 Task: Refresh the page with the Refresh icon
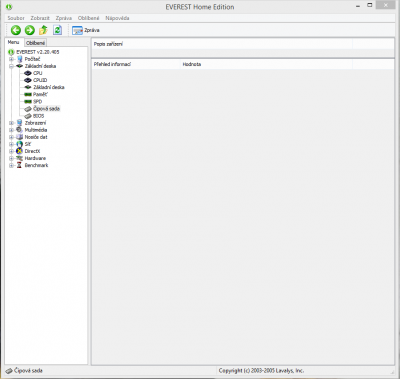coord(57,30)
